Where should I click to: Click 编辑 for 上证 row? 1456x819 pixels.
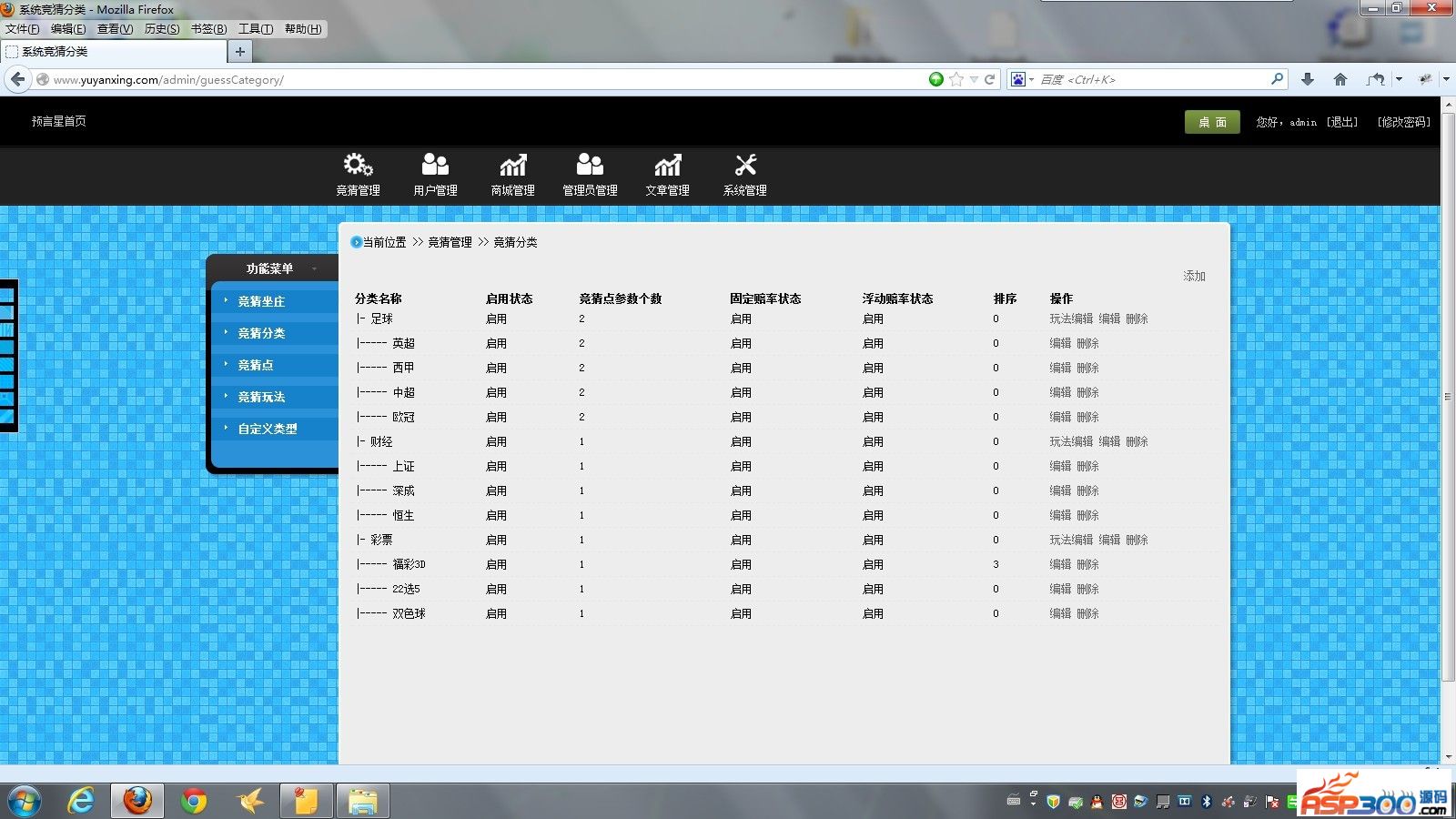[1060, 466]
